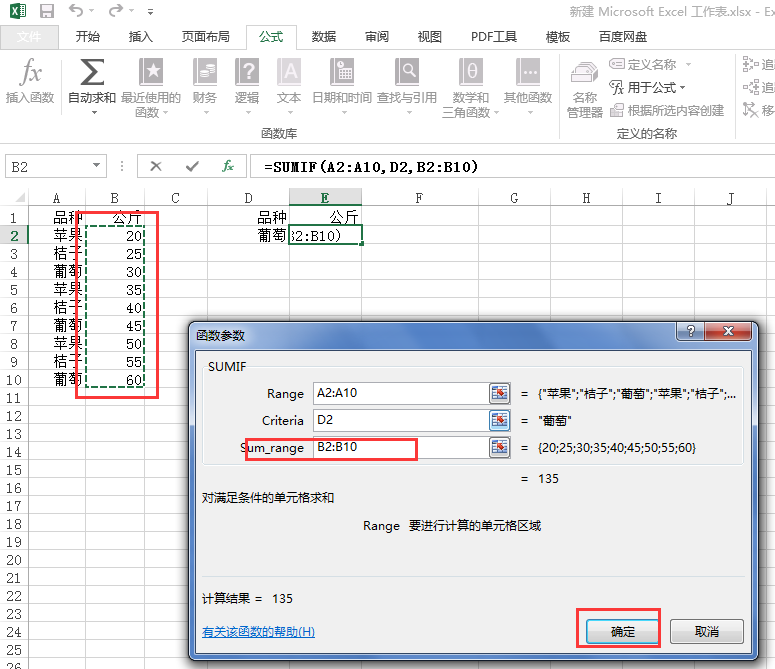Open the Lookup and Reference functions icon

point(407,72)
